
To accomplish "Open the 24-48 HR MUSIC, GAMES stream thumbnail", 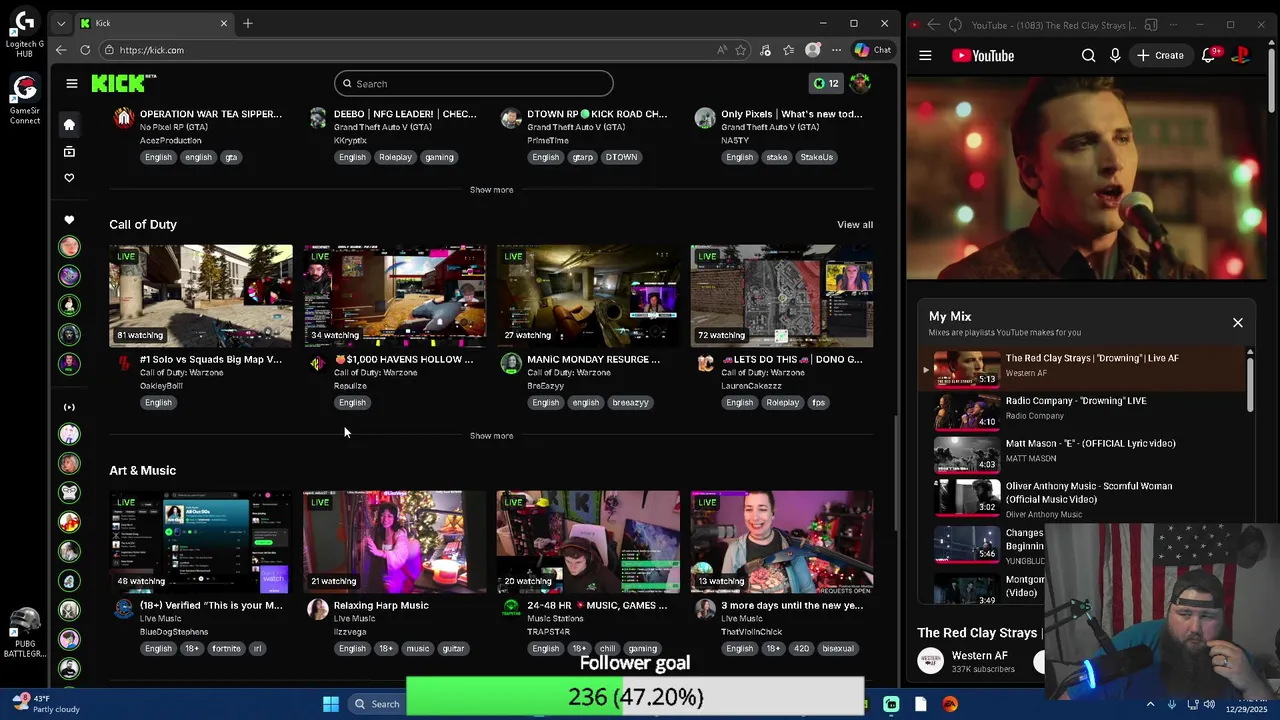I will click(x=588, y=542).
